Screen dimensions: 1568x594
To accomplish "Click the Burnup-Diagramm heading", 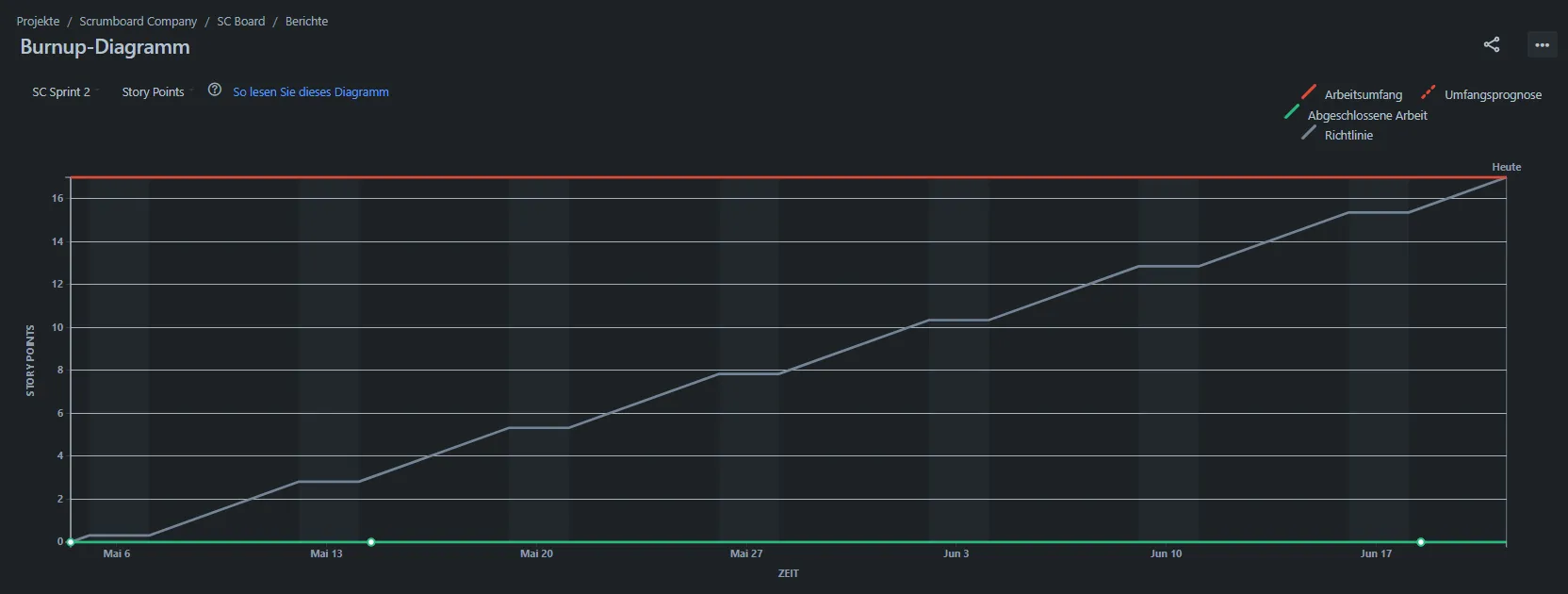I will 106,47.
